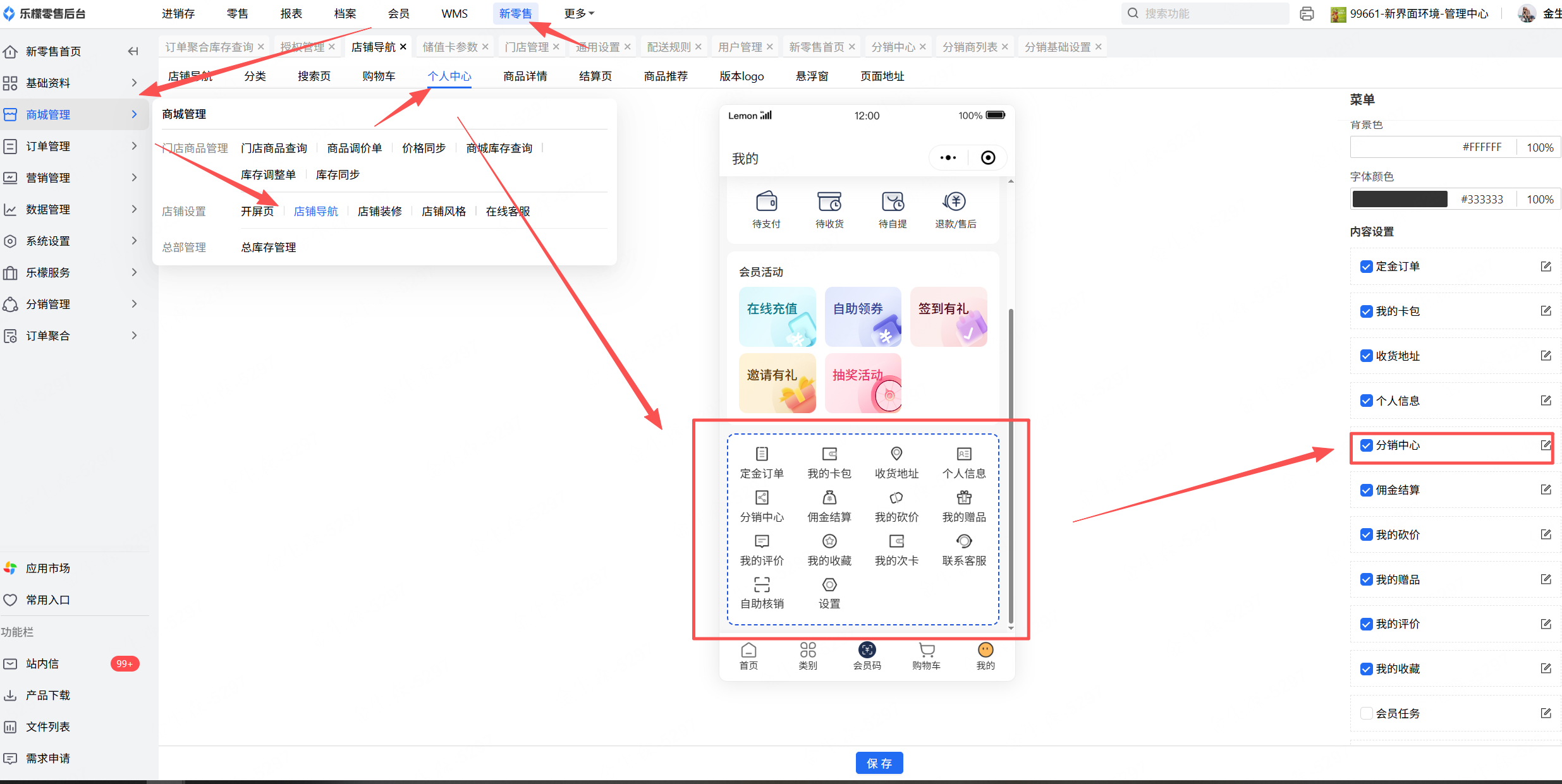Click the 联系客服 headset icon
Screen dimensions: 1562x784
964,541
